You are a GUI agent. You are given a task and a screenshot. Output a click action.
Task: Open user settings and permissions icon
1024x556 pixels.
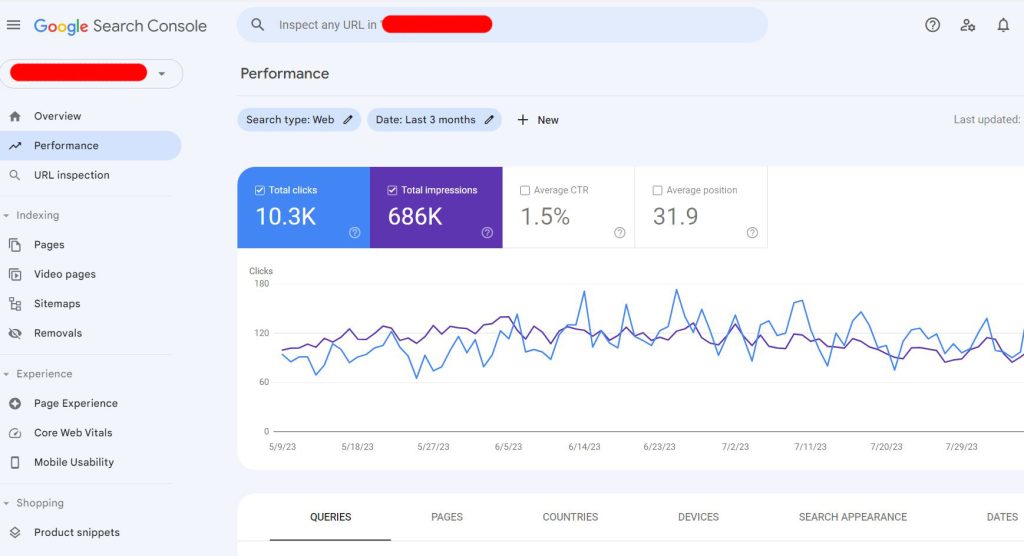[x=968, y=25]
